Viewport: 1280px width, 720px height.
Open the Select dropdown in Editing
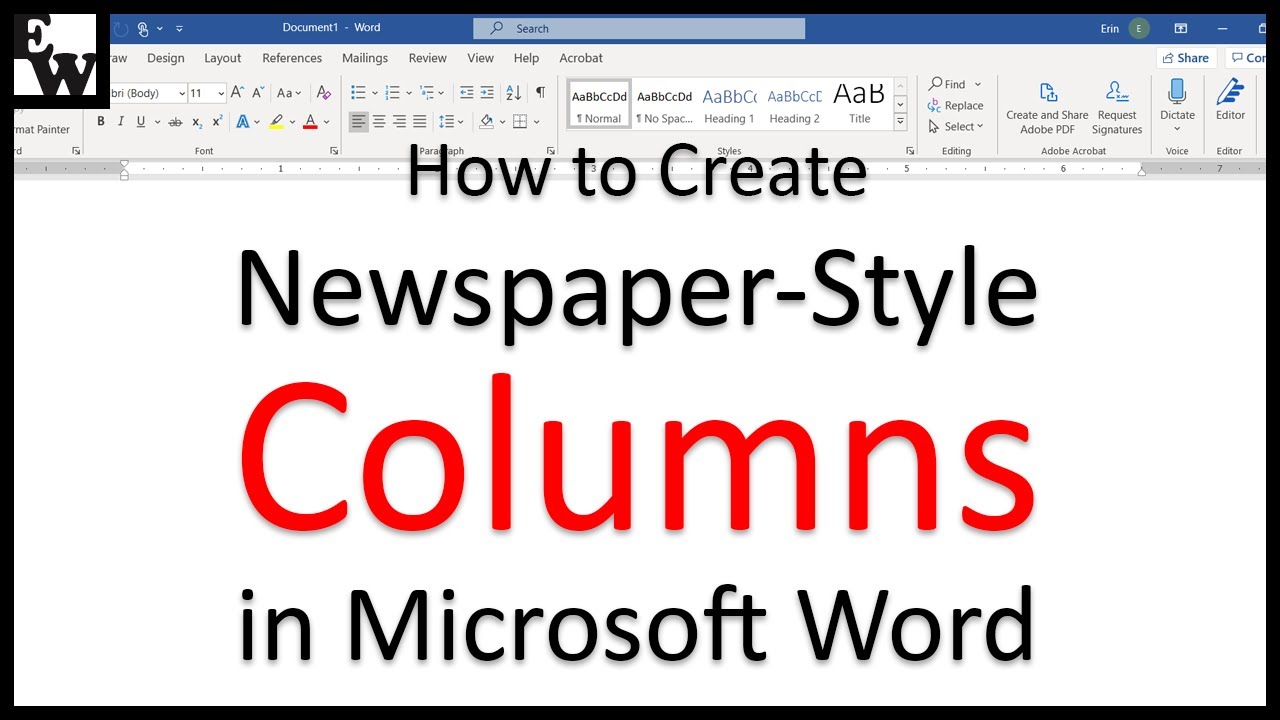[x=956, y=127]
